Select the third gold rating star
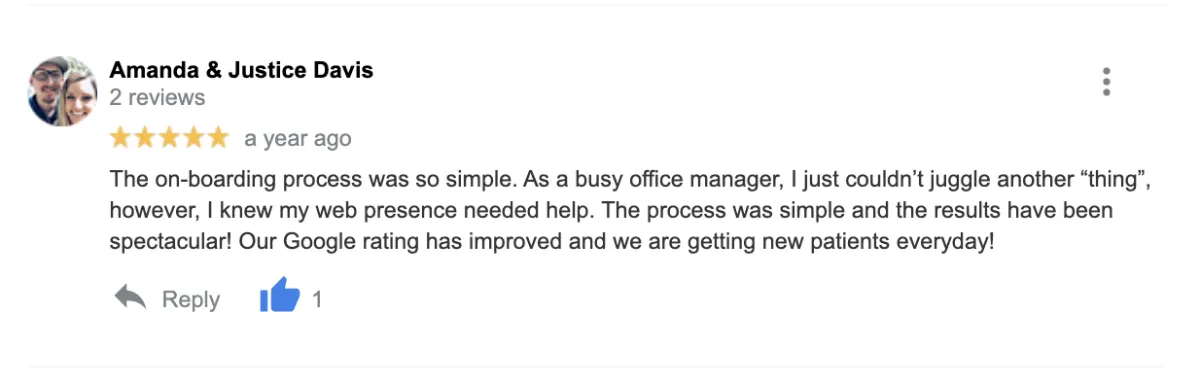This screenshot has height=383, width=1200. click(x=169, y=137)
